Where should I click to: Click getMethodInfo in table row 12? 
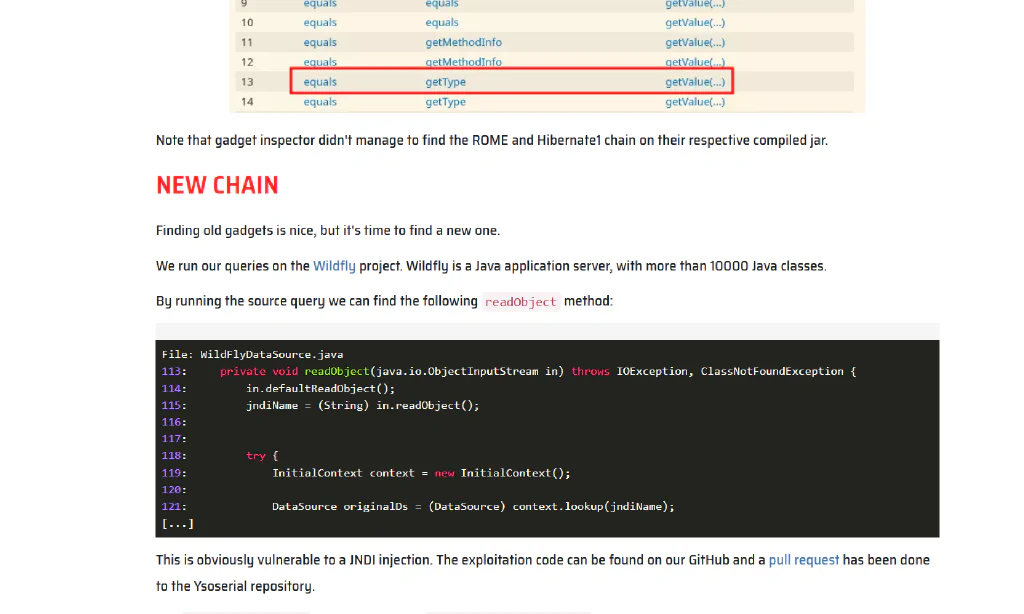tap(464, 62)
